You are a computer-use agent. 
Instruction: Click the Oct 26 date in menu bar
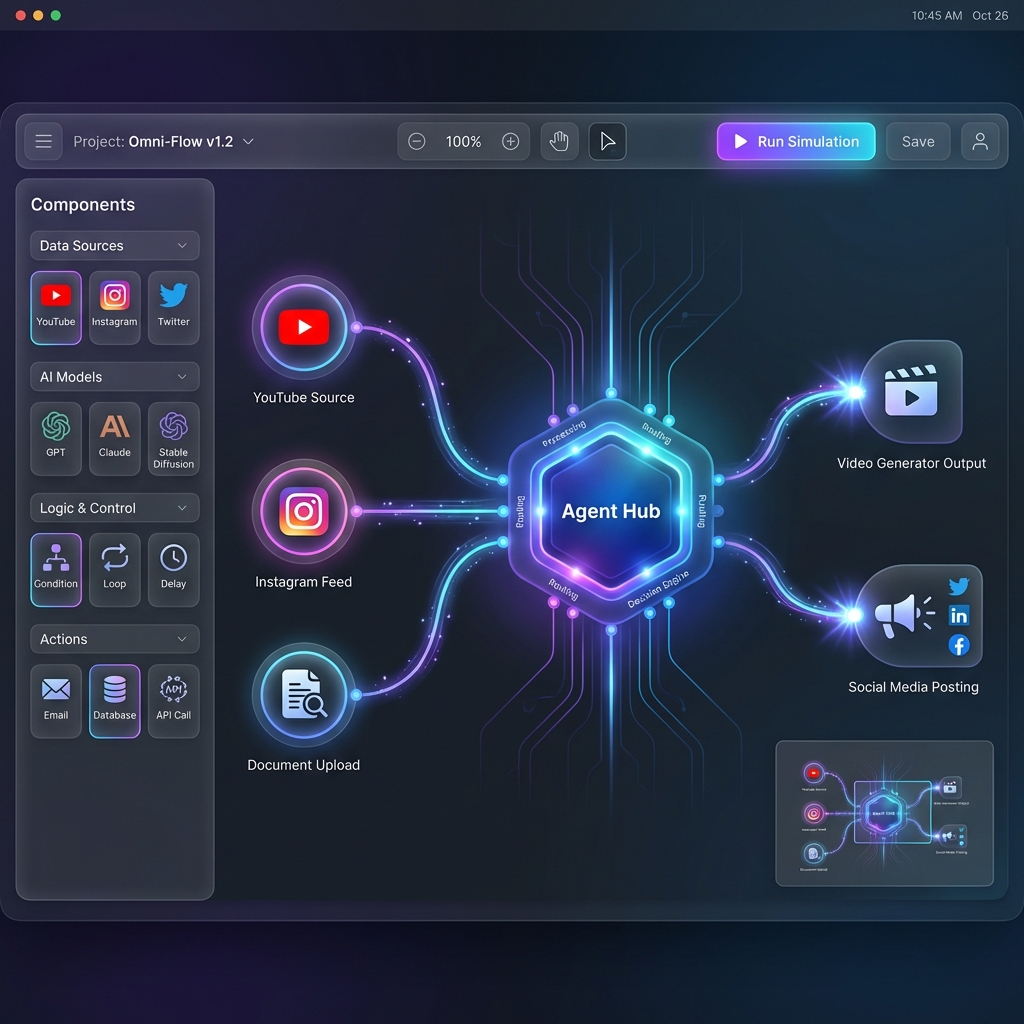[x=990, y=16]
